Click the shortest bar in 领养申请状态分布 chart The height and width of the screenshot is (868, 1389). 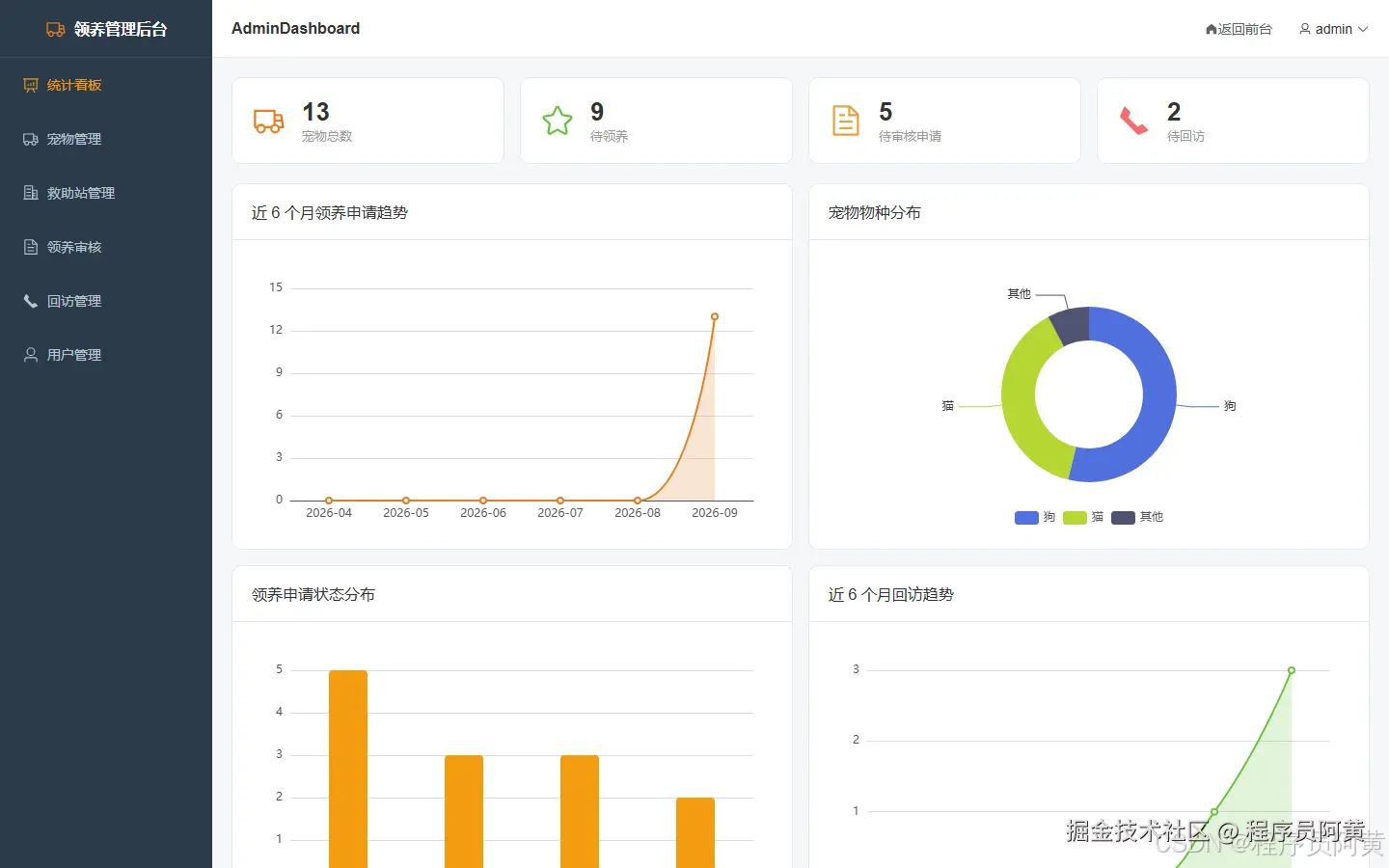pyautogui.click(x=695, y=832)
